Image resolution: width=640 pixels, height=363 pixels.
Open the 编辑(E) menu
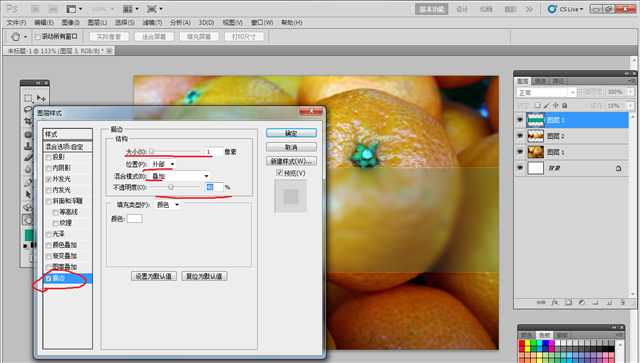click(x=44, y=22)
